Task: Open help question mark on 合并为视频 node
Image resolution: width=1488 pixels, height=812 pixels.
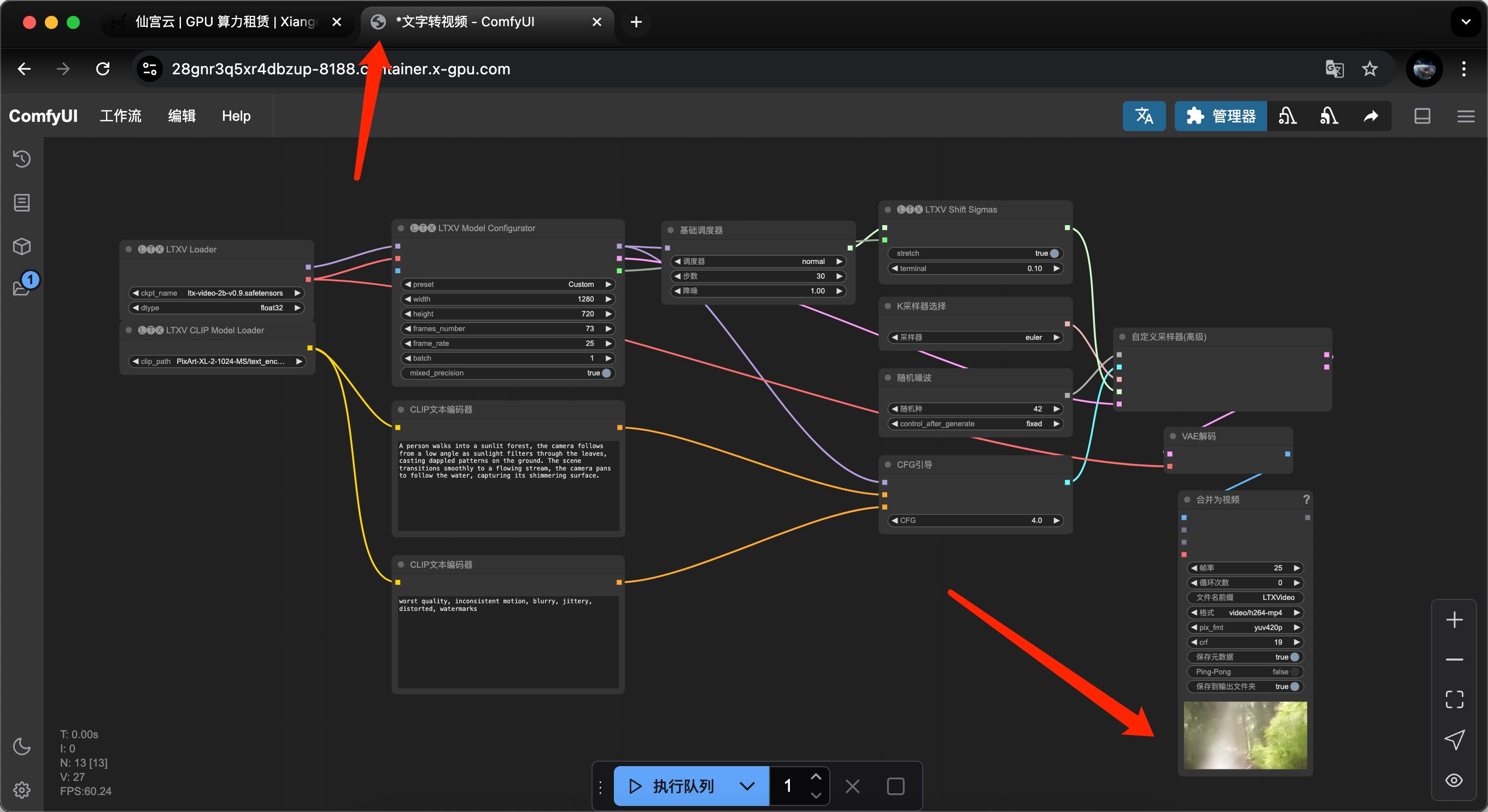Action: (1306, 499)
